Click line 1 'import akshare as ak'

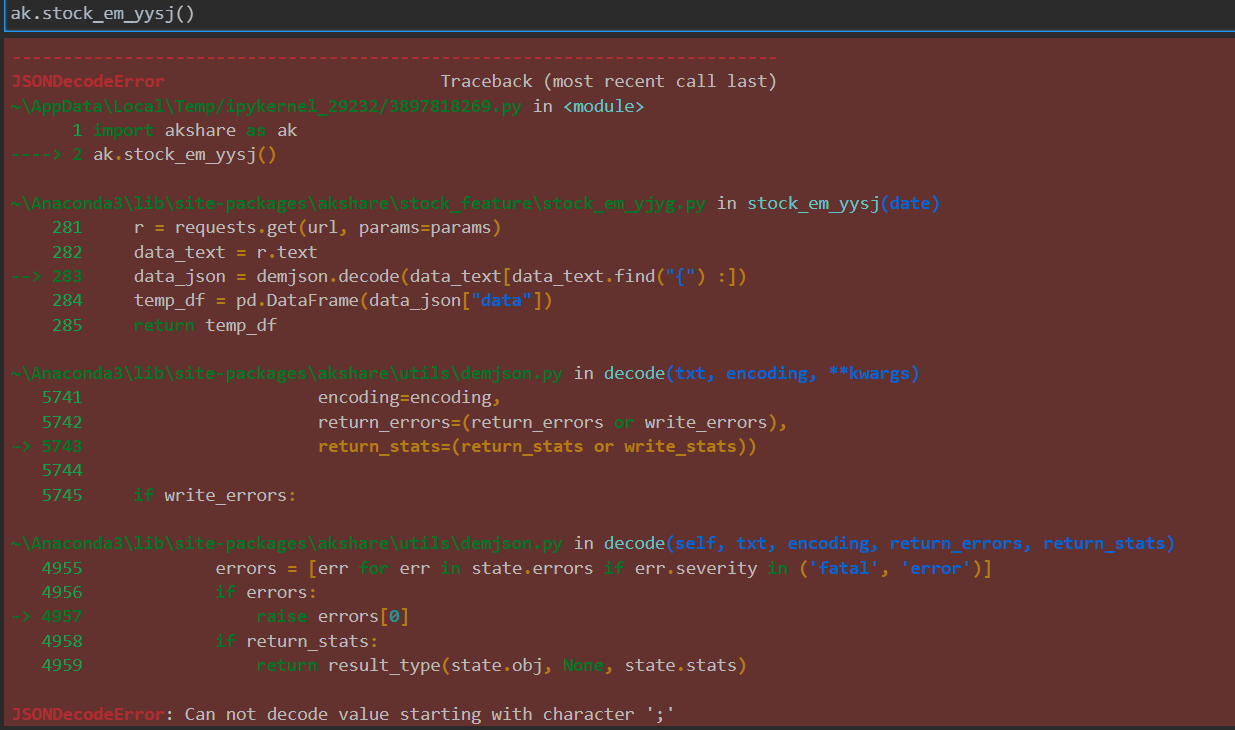click(185, 130)
